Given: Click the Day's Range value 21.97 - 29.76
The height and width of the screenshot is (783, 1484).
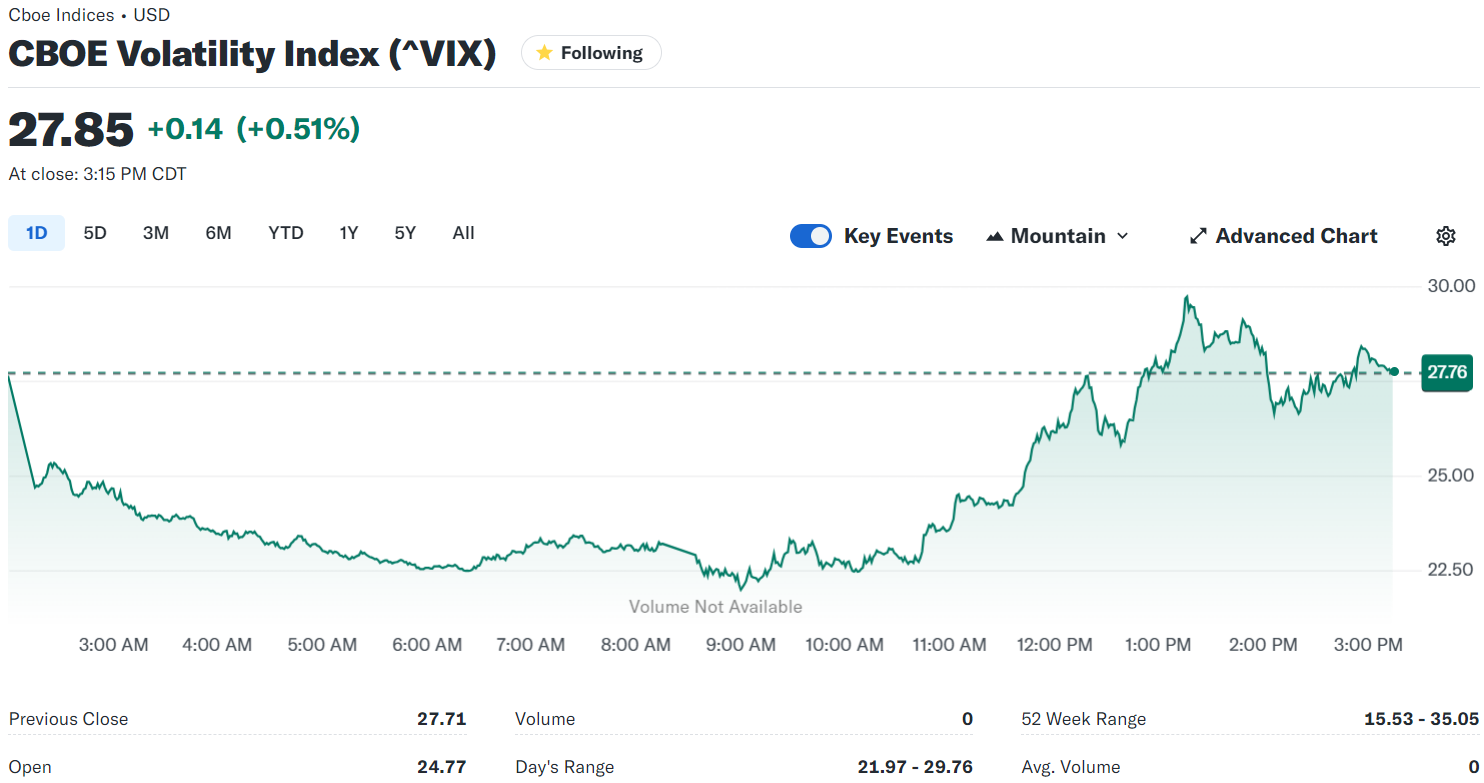Looking at the screenshot, I should 915,767.
